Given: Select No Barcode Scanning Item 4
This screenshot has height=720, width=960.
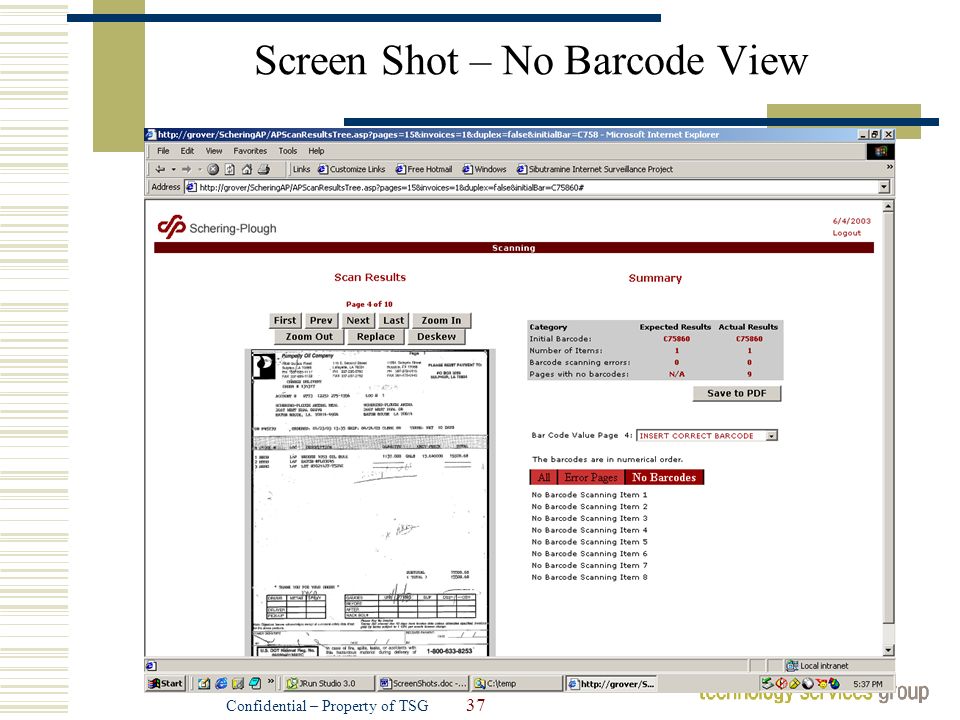Looking at the screenshot, I should pos(589,530).
